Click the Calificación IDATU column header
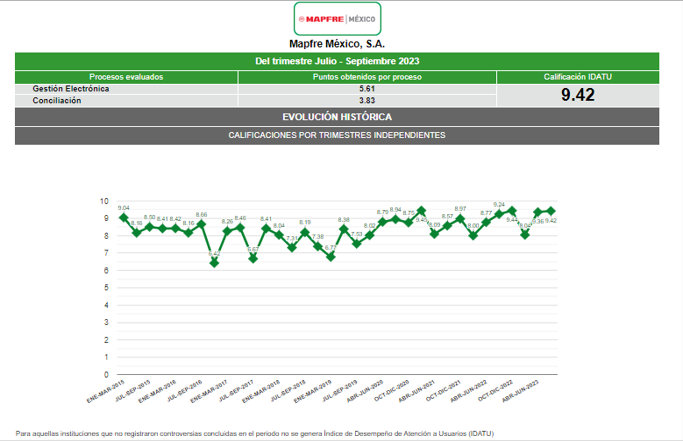683x441 pixels. 578,77
